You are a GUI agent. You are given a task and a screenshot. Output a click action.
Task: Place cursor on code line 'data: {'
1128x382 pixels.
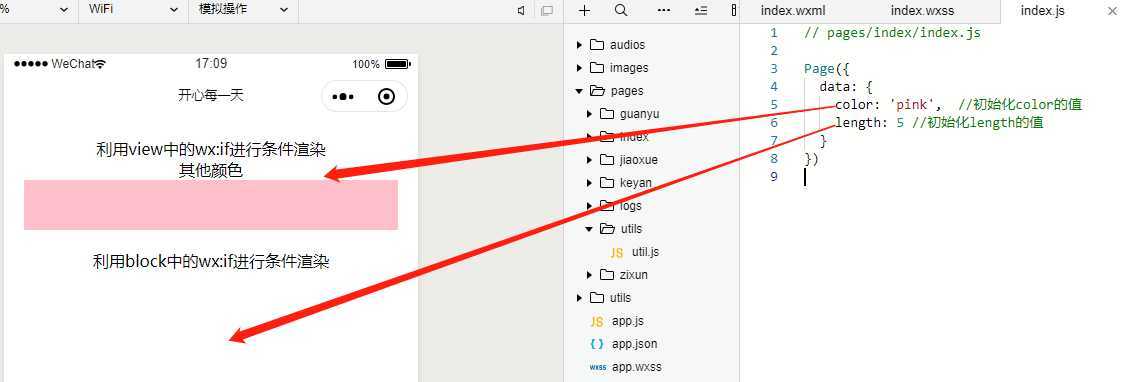845,86
